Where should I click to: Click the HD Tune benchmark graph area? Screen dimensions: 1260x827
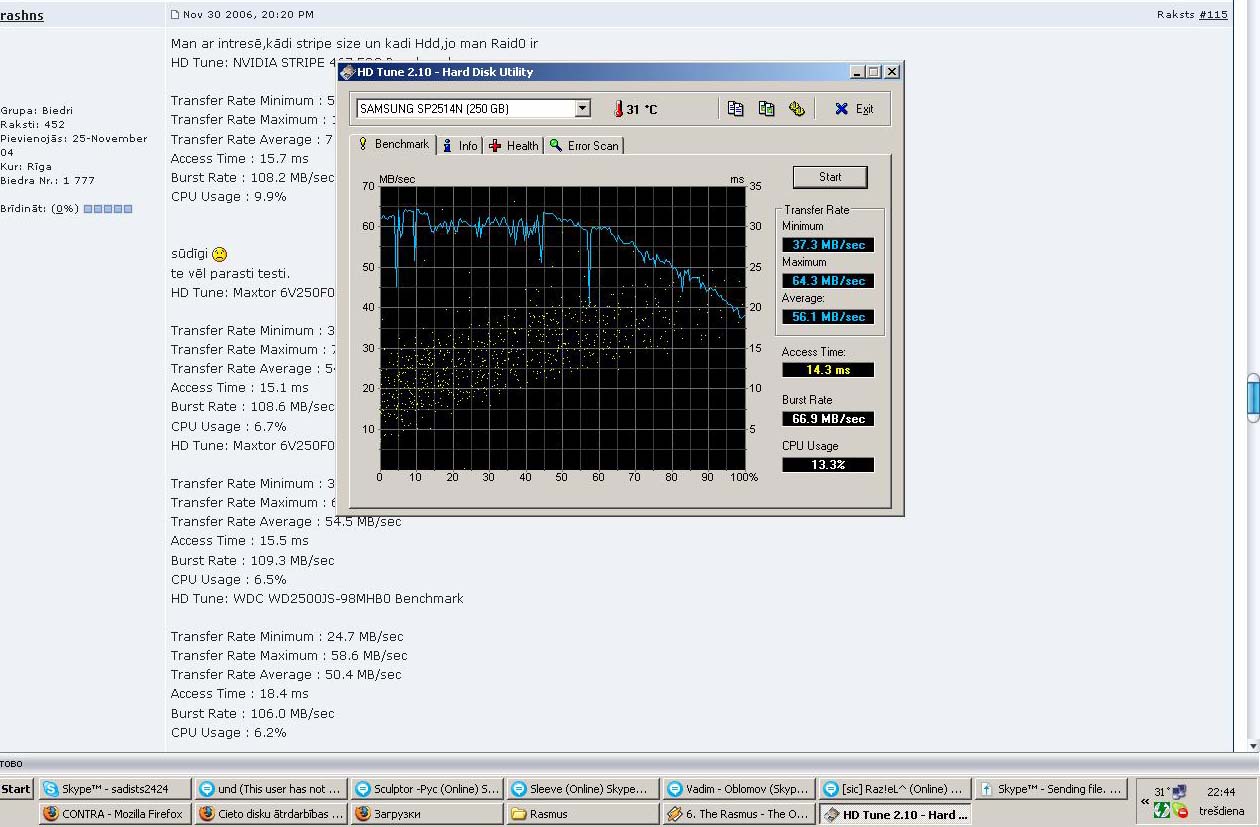tap(562, 327)
